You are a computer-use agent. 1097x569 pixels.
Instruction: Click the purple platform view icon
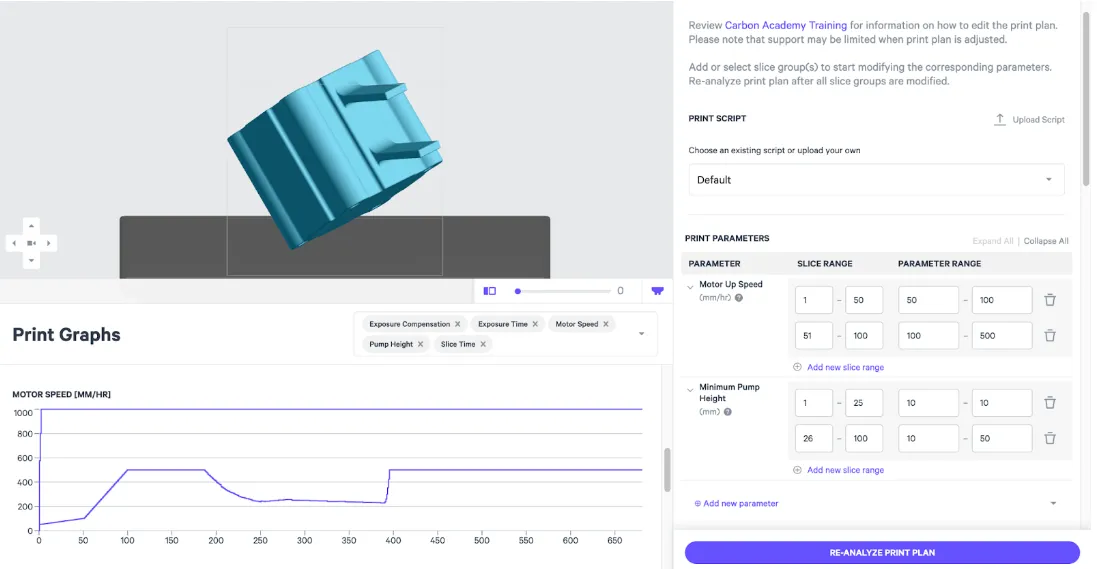pyautogui.click(x=658, y=290)
